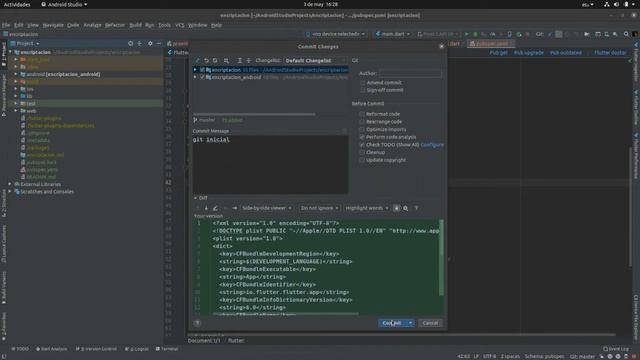Click Git update project icon in toolbar
Image resolution: width=640 pixels, height=360 pixels.
coord(550,34)
